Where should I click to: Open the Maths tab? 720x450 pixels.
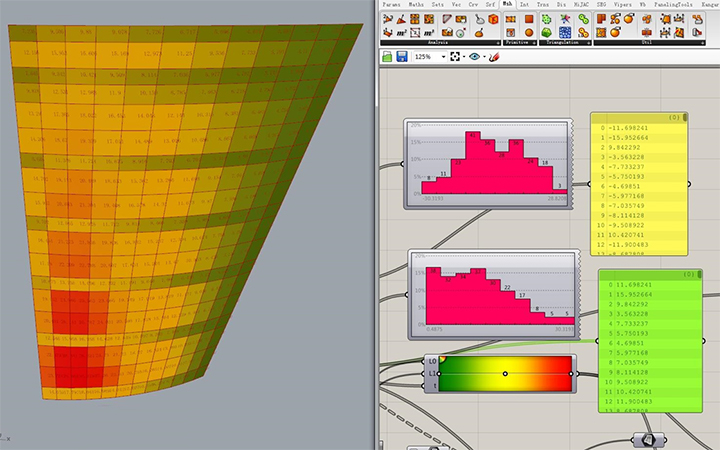pos(416,5)
